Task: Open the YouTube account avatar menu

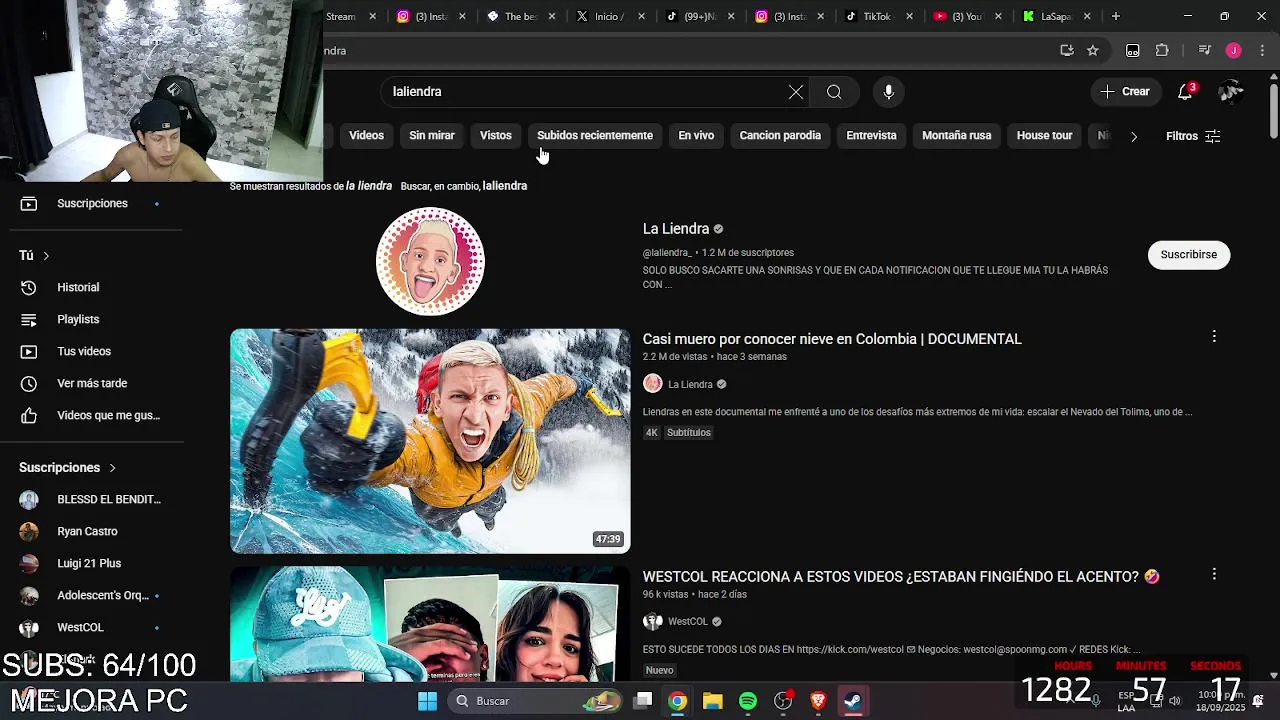Action: pyautogui.click(x=1231, y=92)
